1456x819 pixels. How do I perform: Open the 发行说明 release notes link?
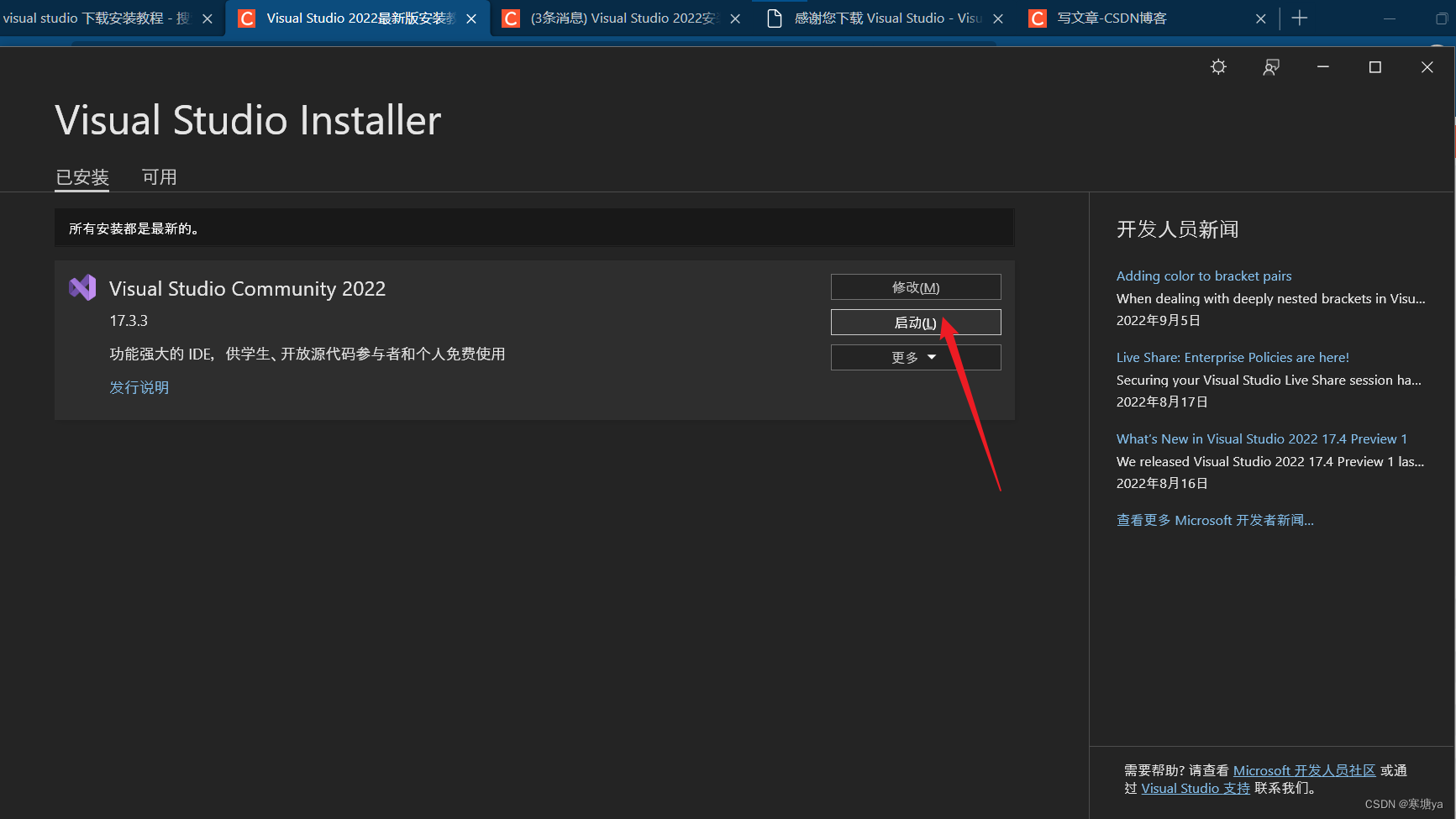pos(139,387)
